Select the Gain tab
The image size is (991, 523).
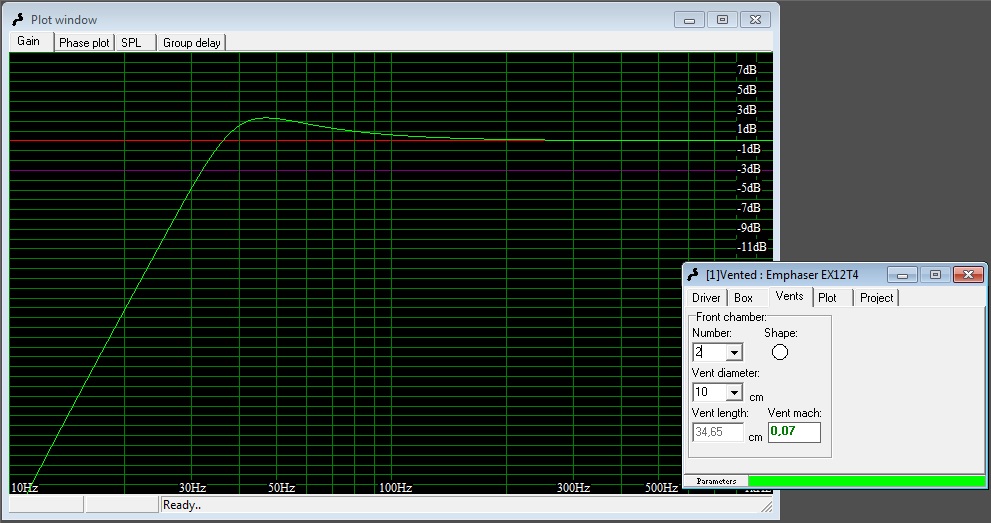click(29, 42)
